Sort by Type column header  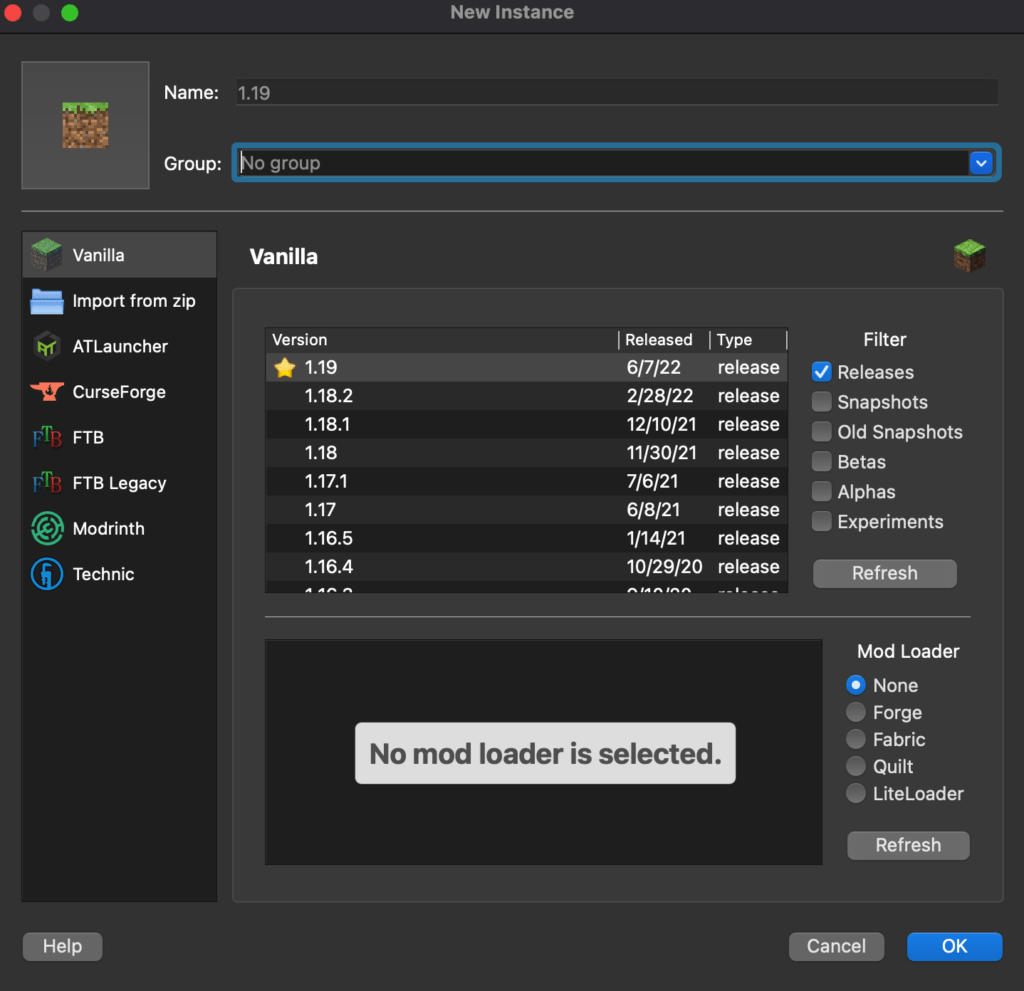(748, 340)
